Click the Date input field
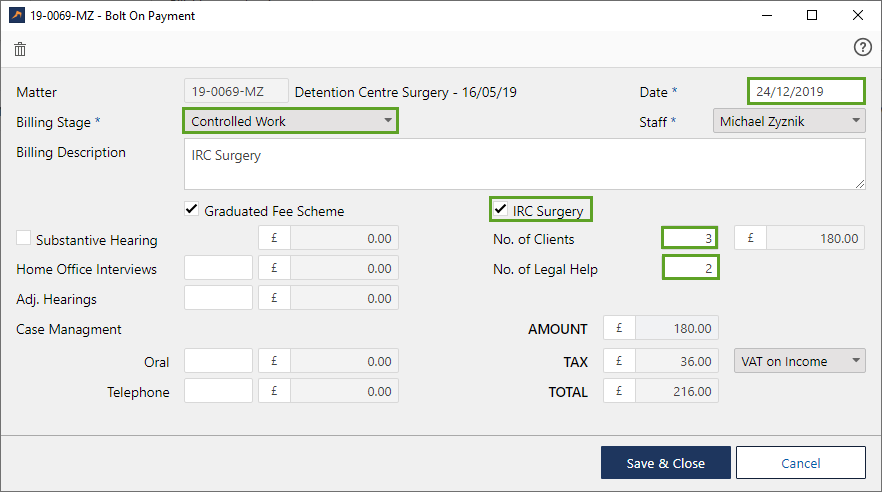Screen dimensions: 882x492 tap(806, 91)
